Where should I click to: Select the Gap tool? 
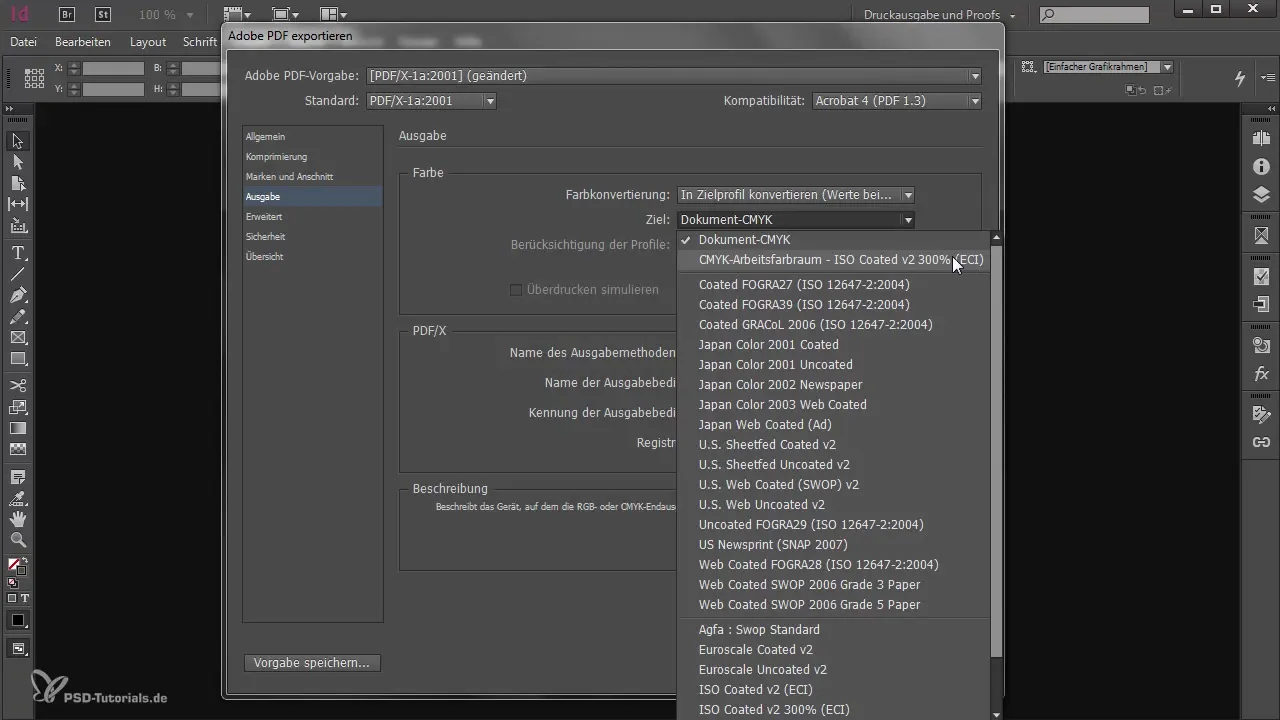18,204
